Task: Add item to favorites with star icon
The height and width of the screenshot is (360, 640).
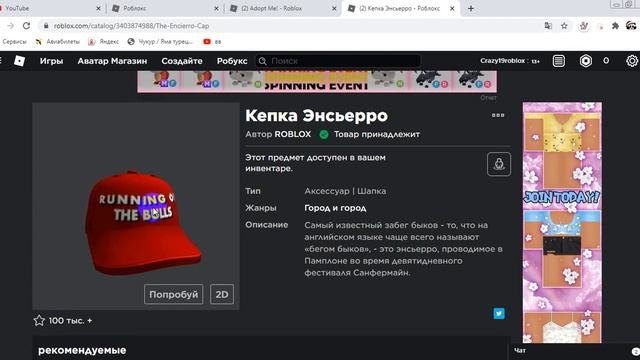Action: [x=39, y=320]
